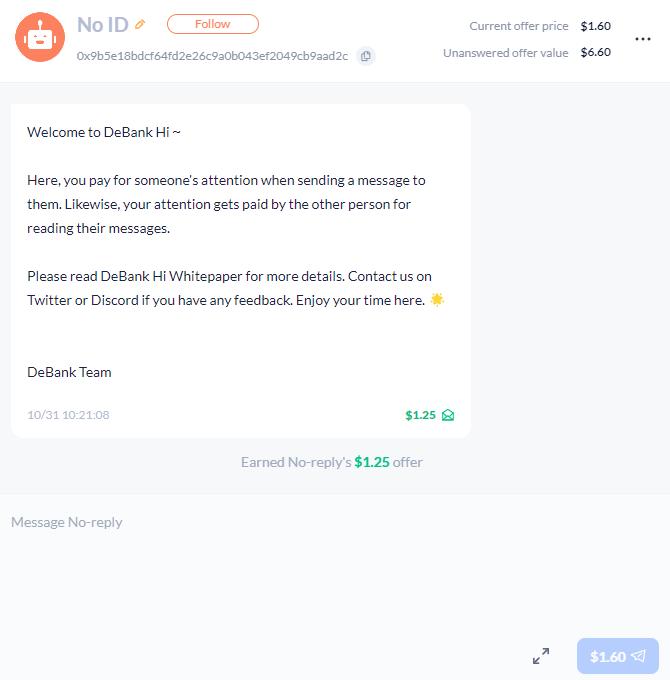670x680 pixels.
Task: Copy the wallet address with copy icon
Action: [x=366, y=56]
